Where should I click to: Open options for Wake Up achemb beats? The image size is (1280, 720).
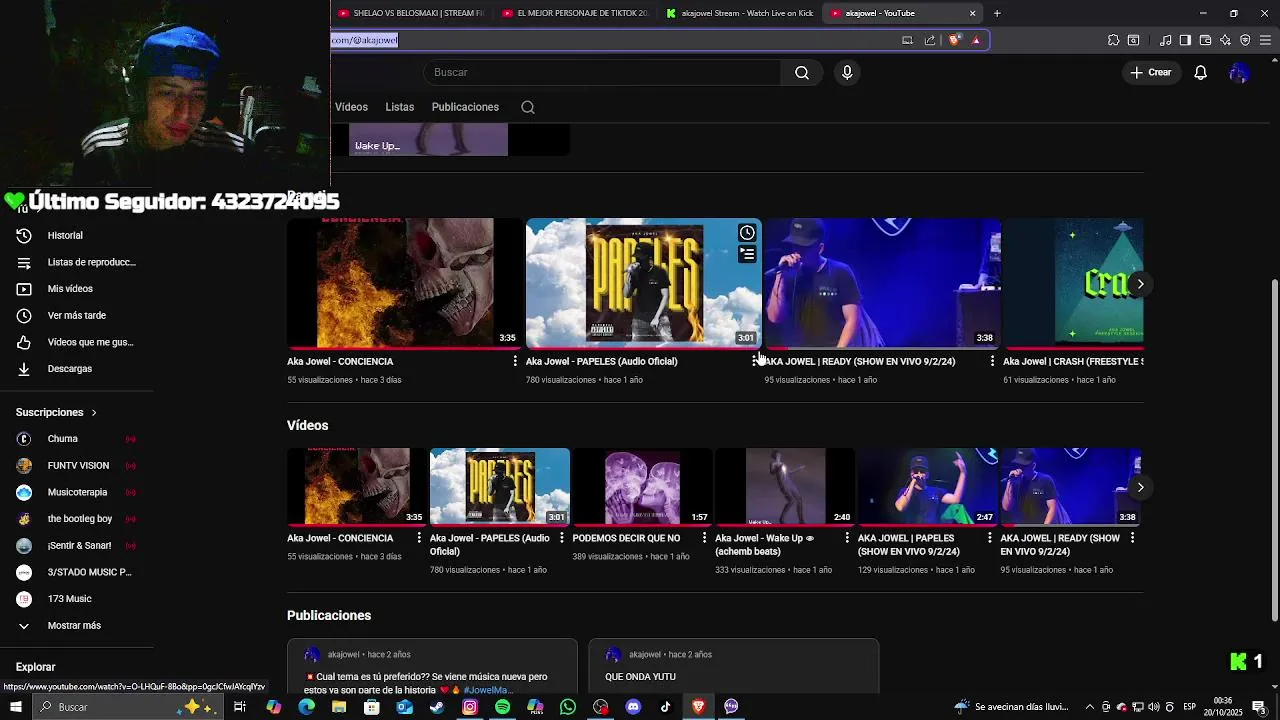847,538
